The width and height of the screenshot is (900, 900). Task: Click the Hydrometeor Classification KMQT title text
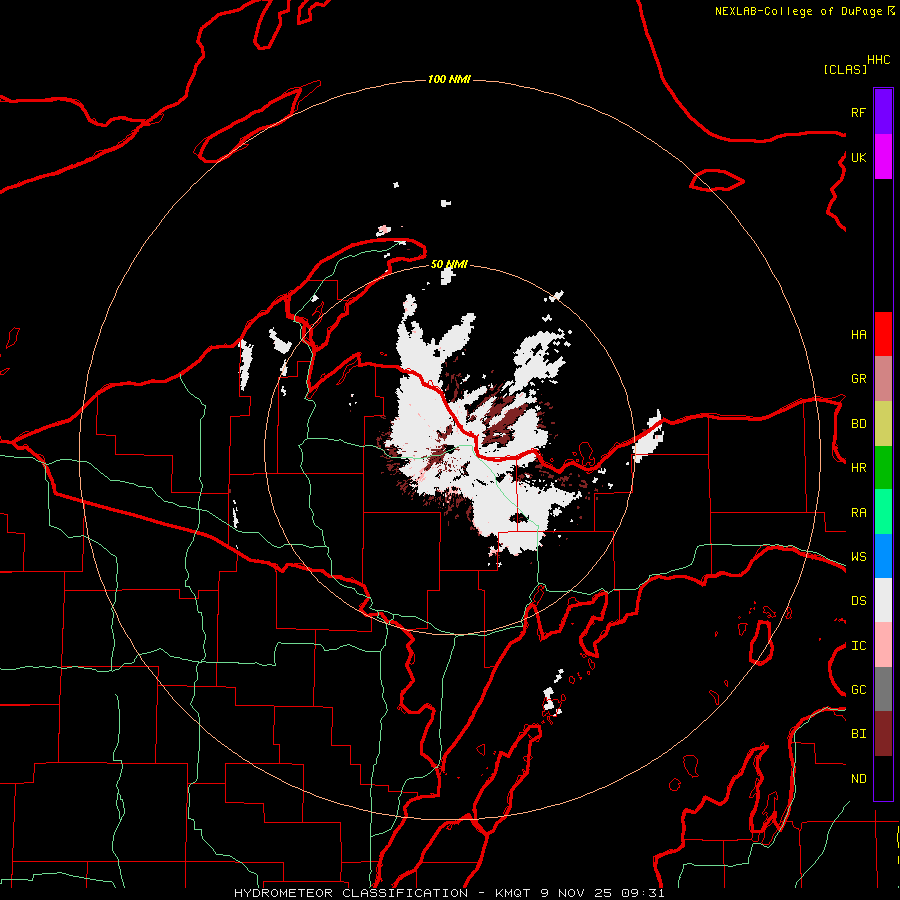click(x=449, y=893)
